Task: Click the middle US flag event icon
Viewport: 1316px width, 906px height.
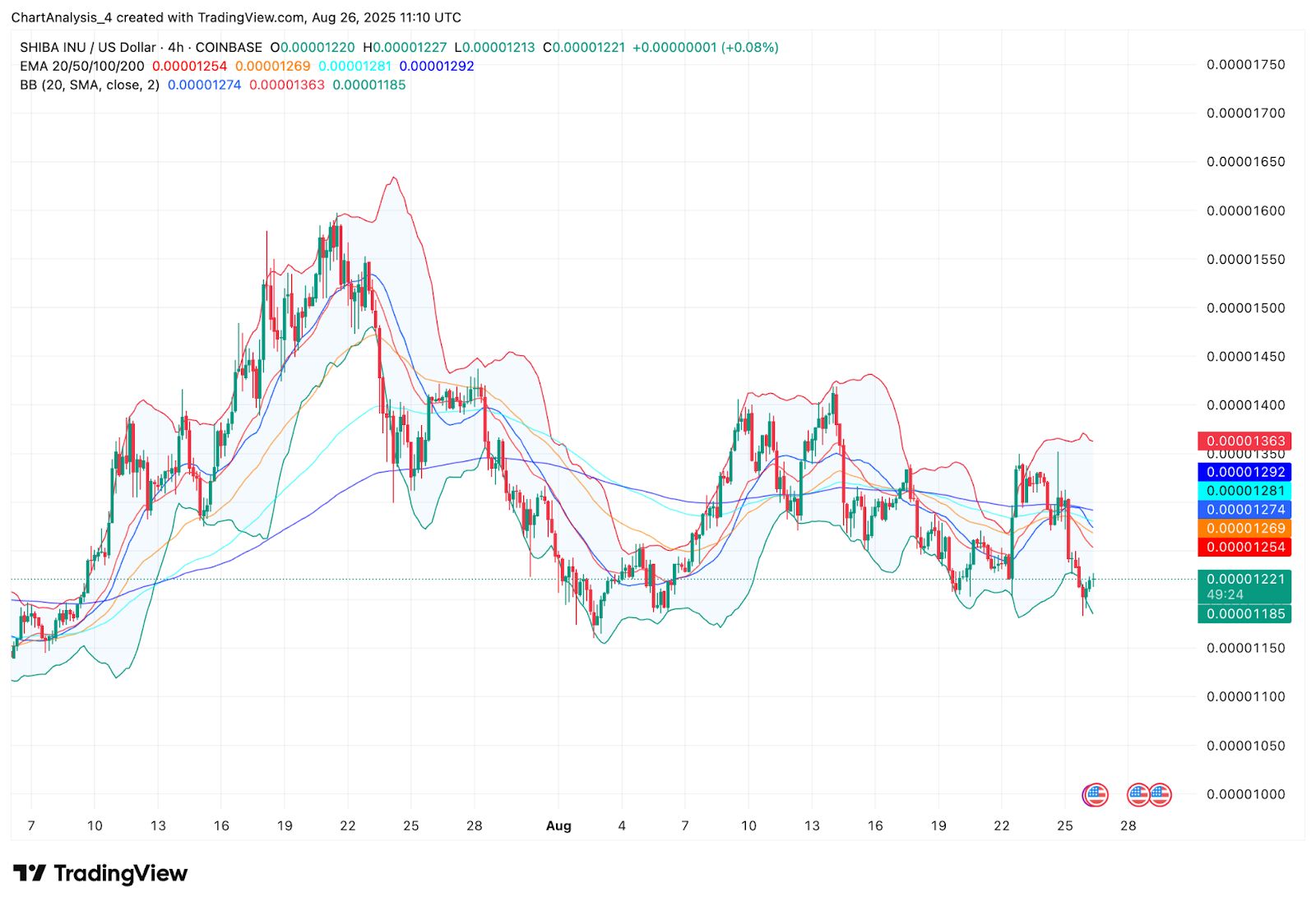Action: 1138,795
